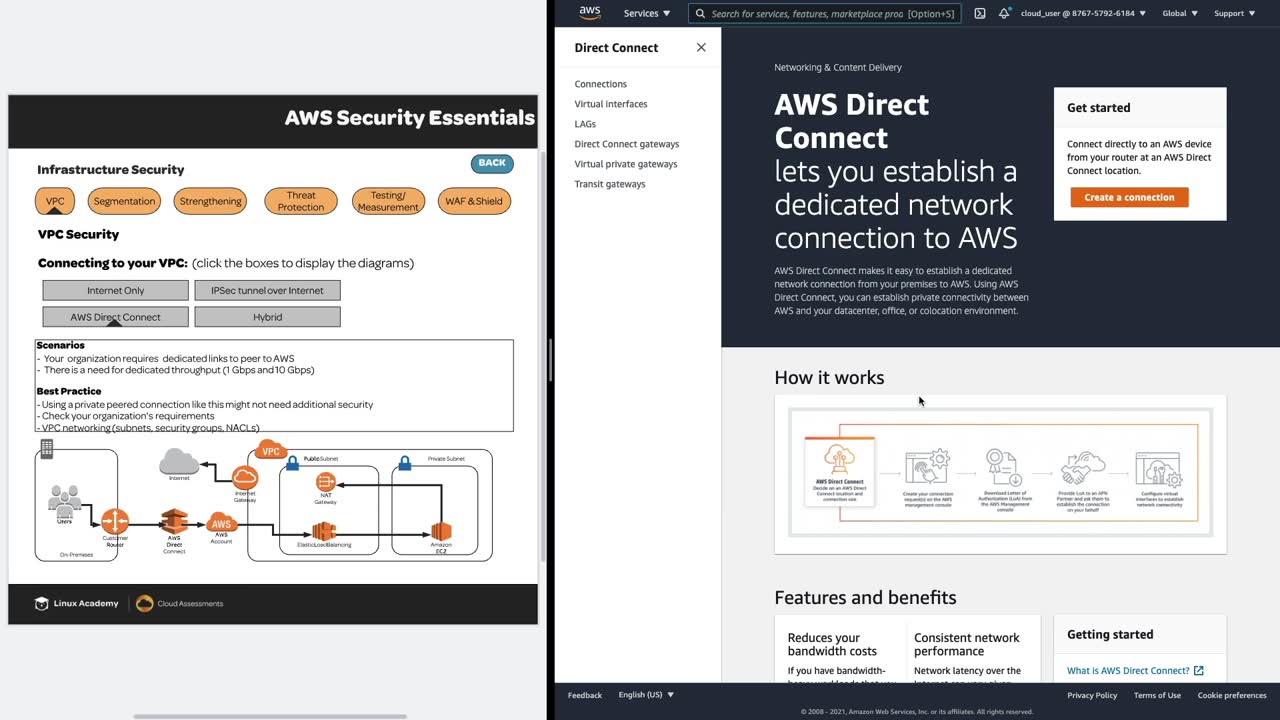The height and width of the screenshot is (720, 1280).
Task: Open Transit gateways in the sidebar
Action: tap(609, 184)
